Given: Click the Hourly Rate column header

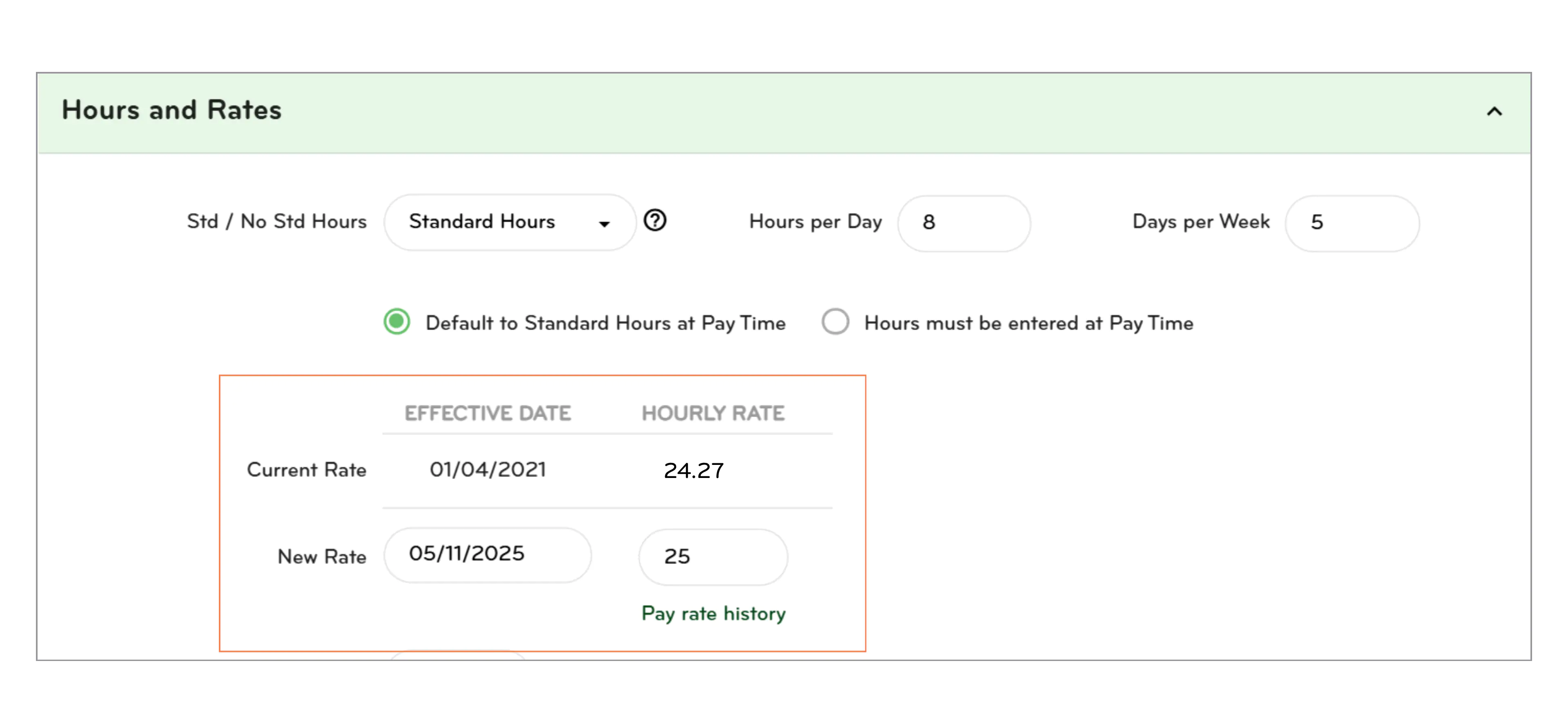Looking at the screenshot, I should (x=713, y=413).
